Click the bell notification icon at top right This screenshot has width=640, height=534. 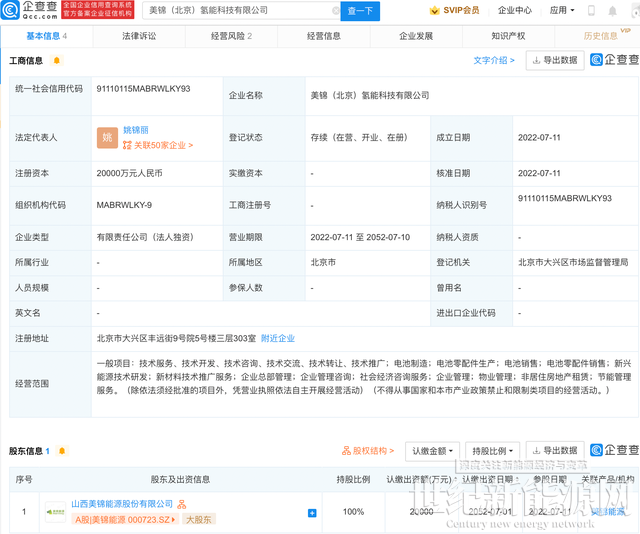pyautogui.click(x=616, y=10)
